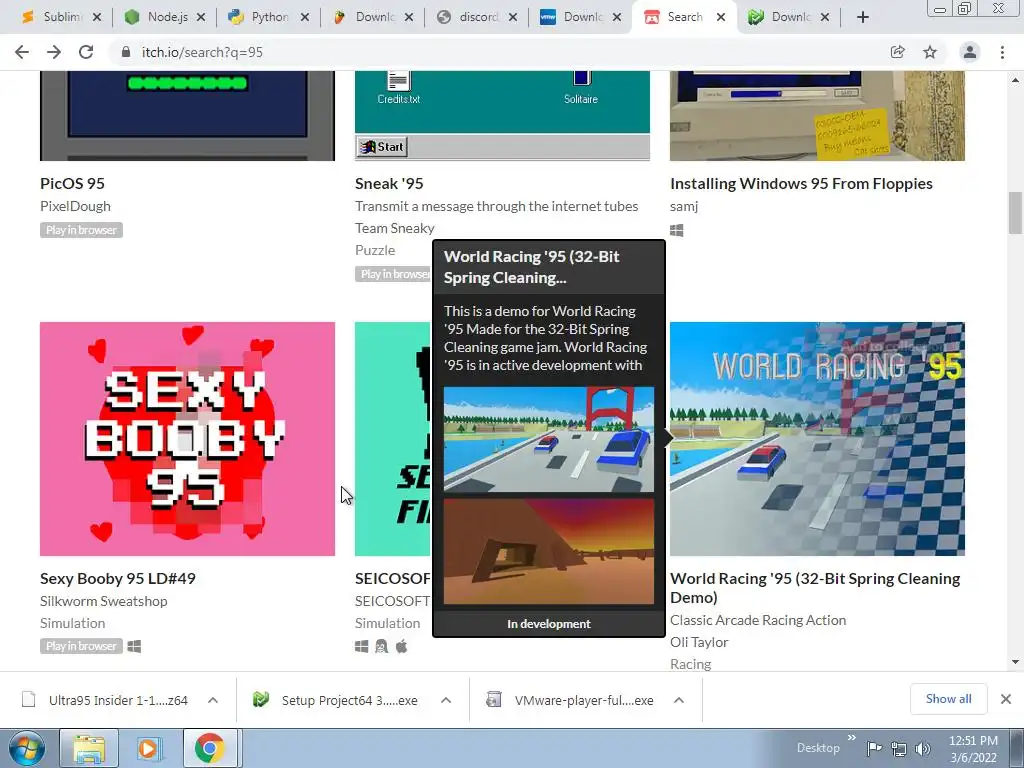Open the Sneak '95 game title
The image size is (1024, 768).
389,184
